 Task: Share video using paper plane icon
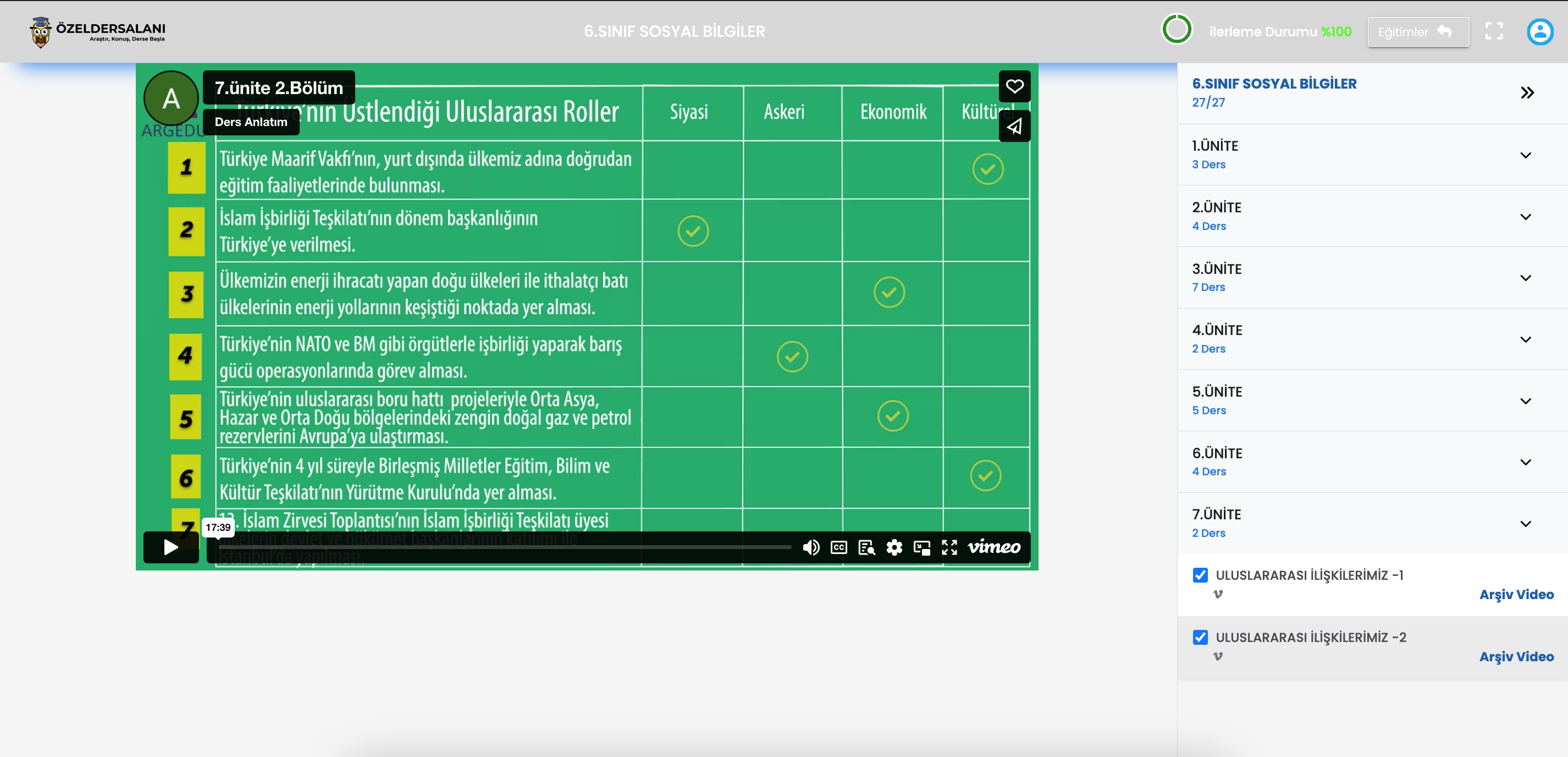point(1014,126)
